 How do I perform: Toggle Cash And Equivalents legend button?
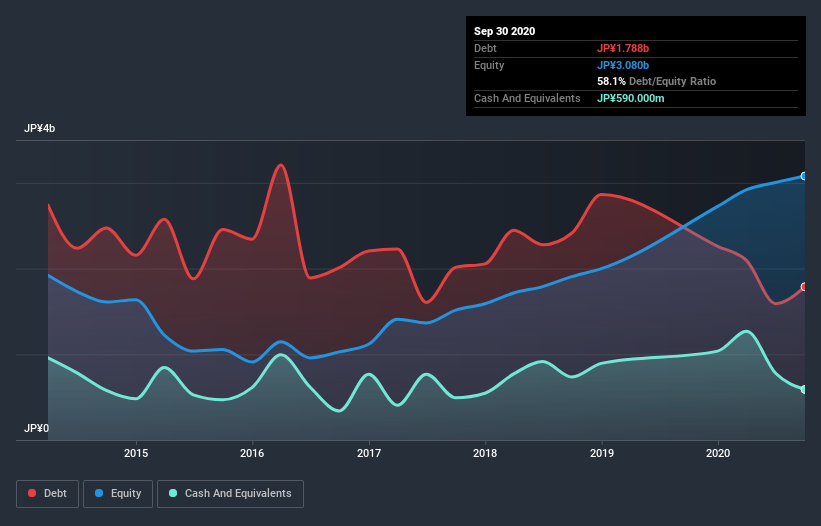click(x=230, y=494)
